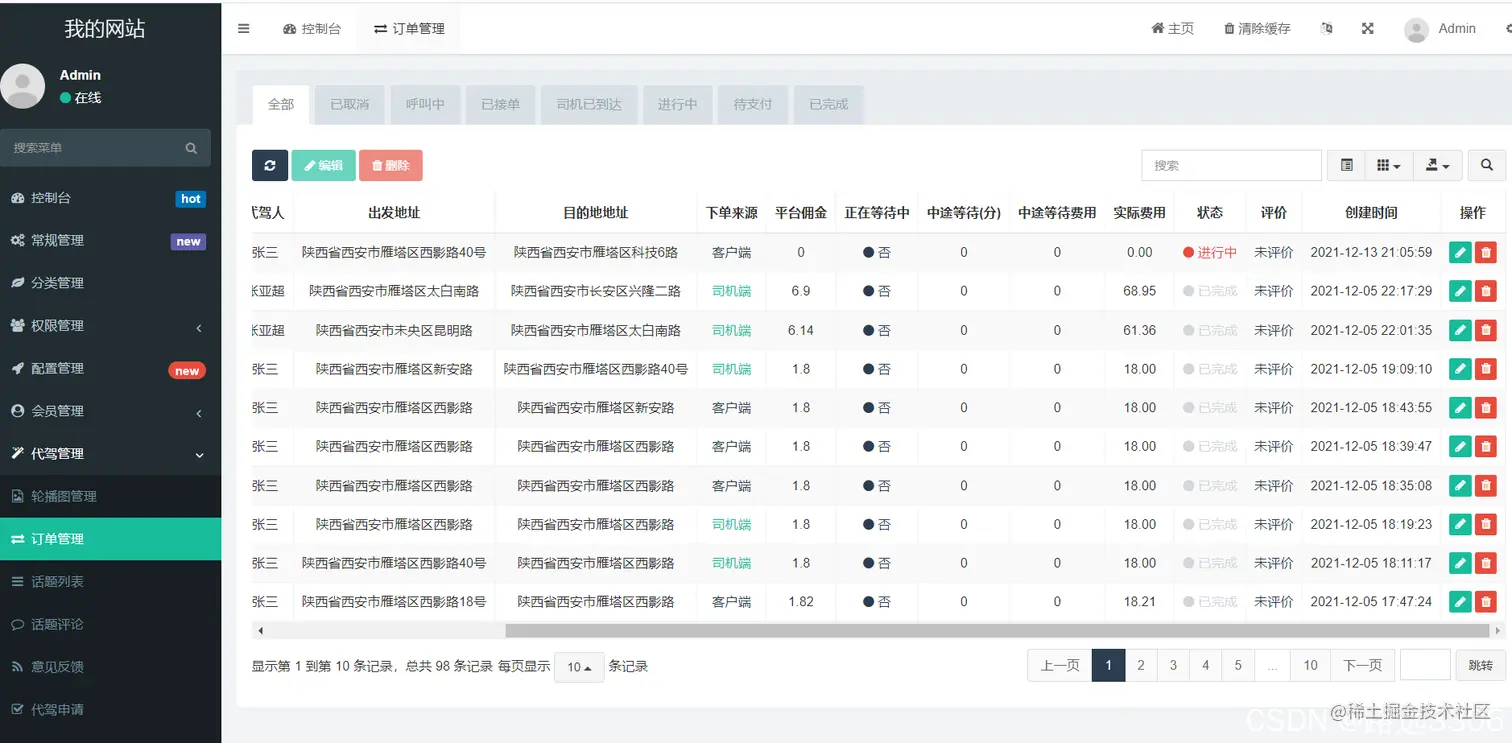Edit the order created 2021-12-05 18:43:55
Image resolution: width=1512 pixels, height=743 pixels.
1460,408
